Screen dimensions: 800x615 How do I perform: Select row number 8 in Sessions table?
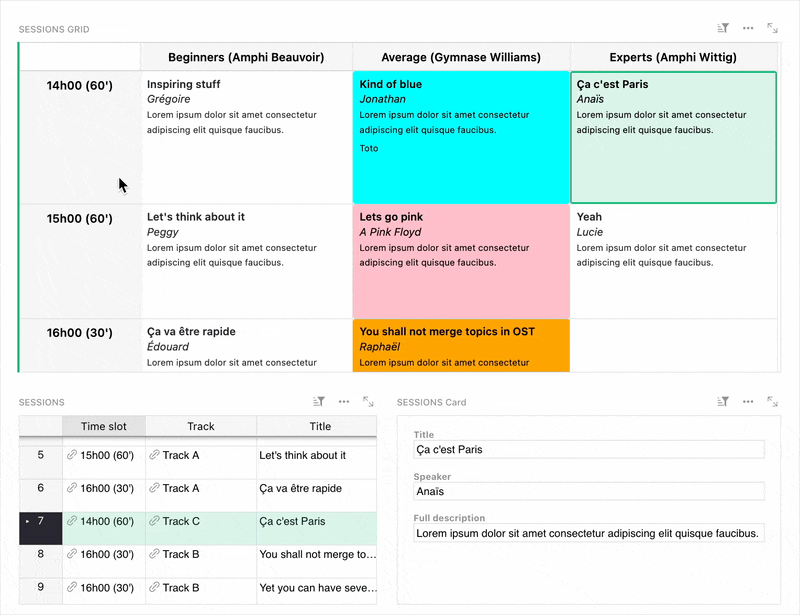[41, 554]
